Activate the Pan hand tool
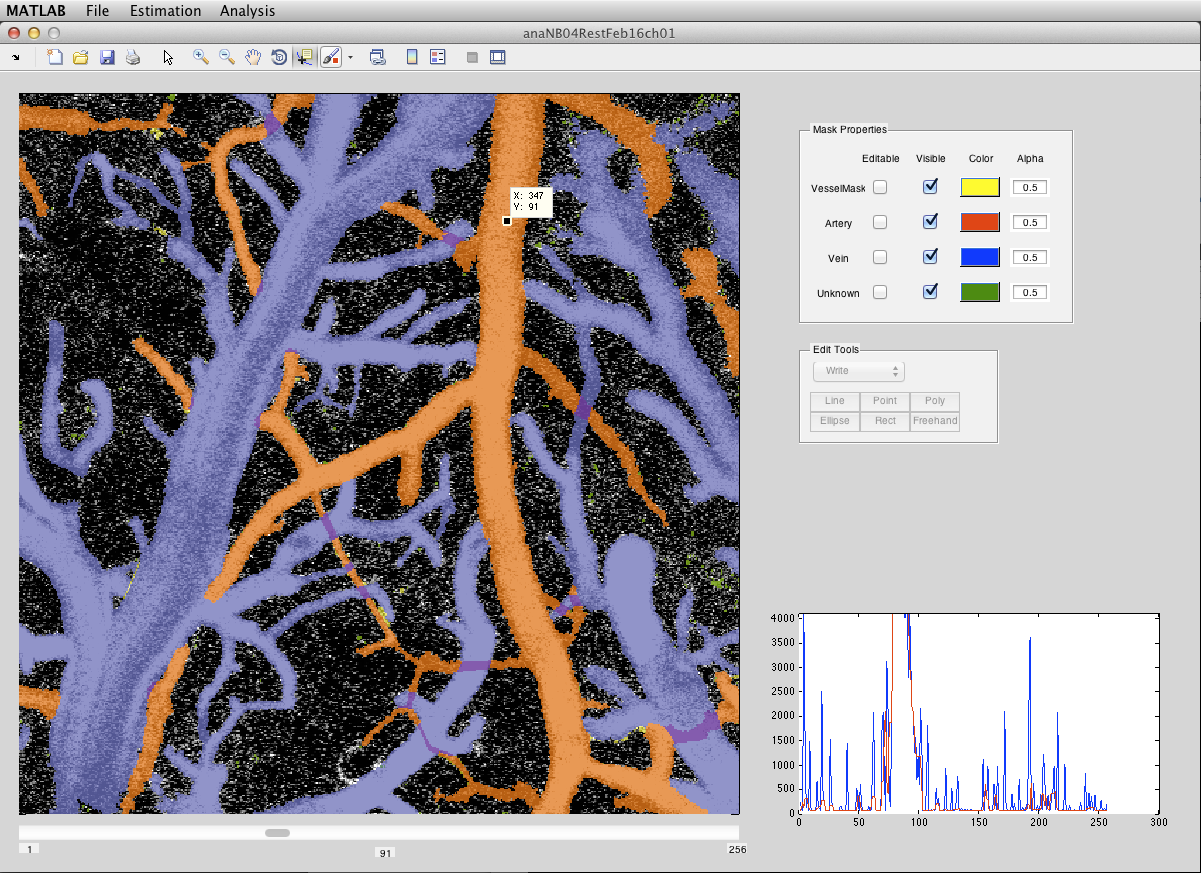This screenshot has height=873, width=1201. [253, 57]
